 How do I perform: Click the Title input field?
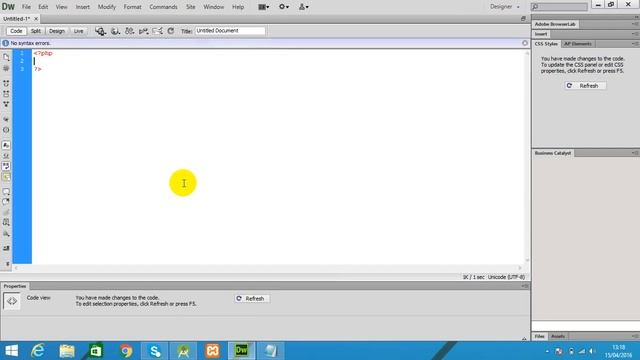[x=230, y=31]
